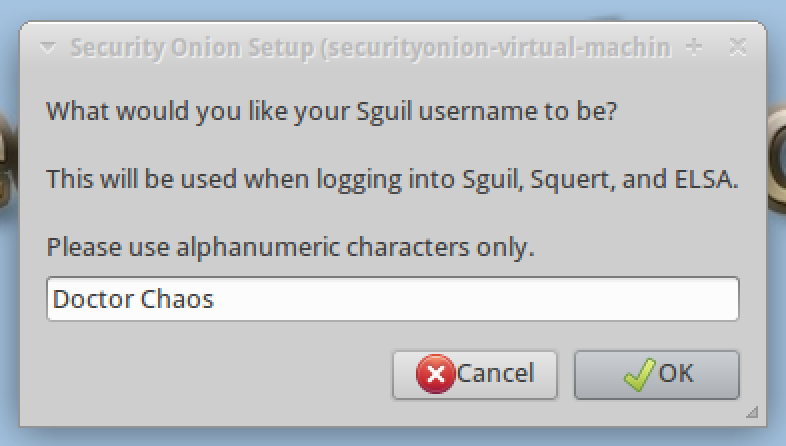Close the Security Onion Setup dialog
The image size is (786, 446).
point(737,47)
